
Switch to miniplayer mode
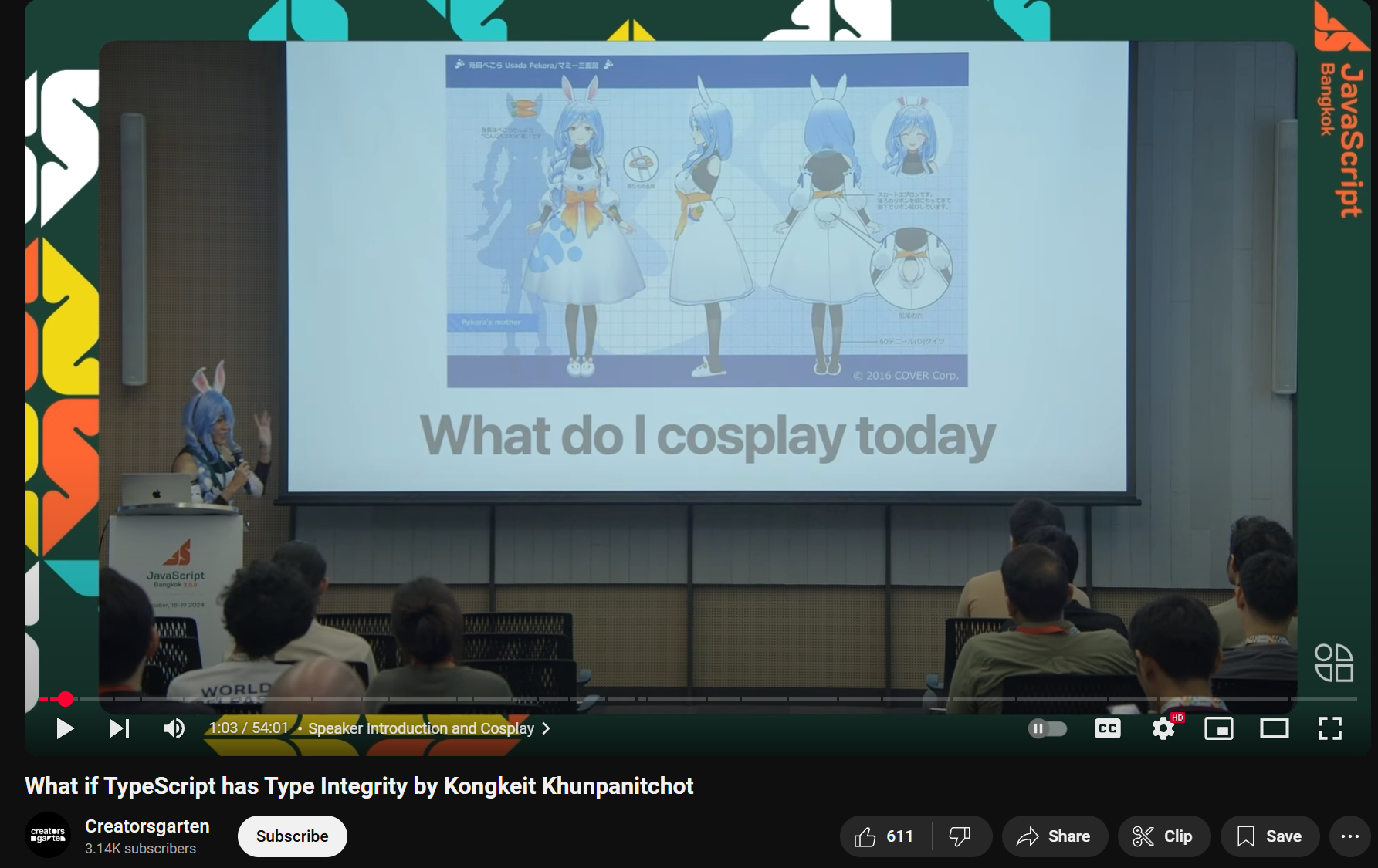pos(1219,728)
